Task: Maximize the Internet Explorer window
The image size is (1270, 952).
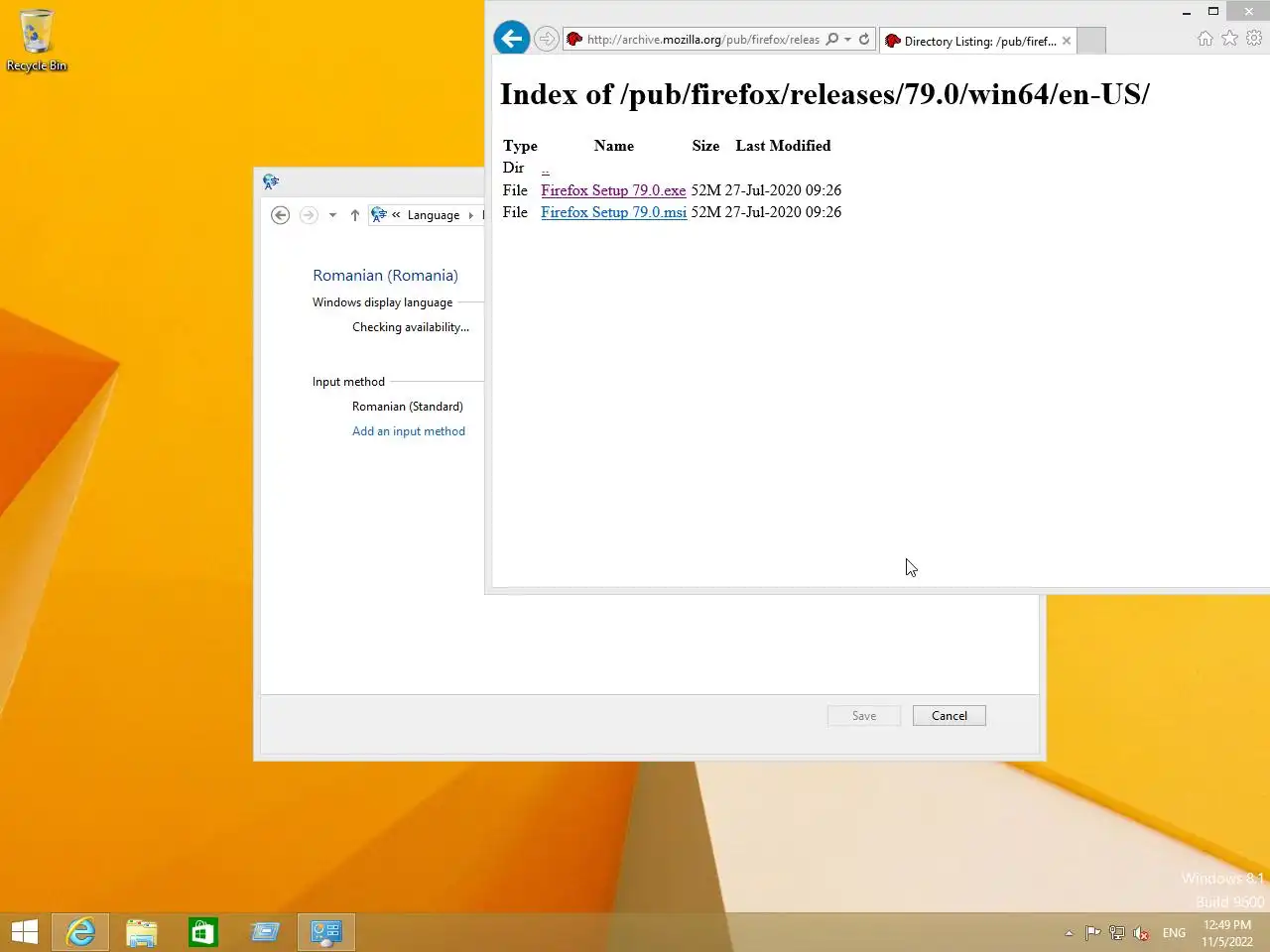Action: (1212, 12)
